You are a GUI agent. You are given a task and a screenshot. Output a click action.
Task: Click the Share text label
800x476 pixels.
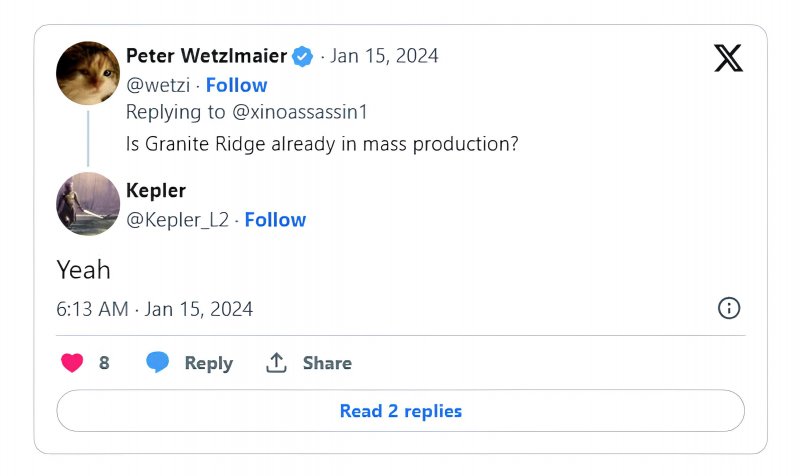click(x=327, y=363)
